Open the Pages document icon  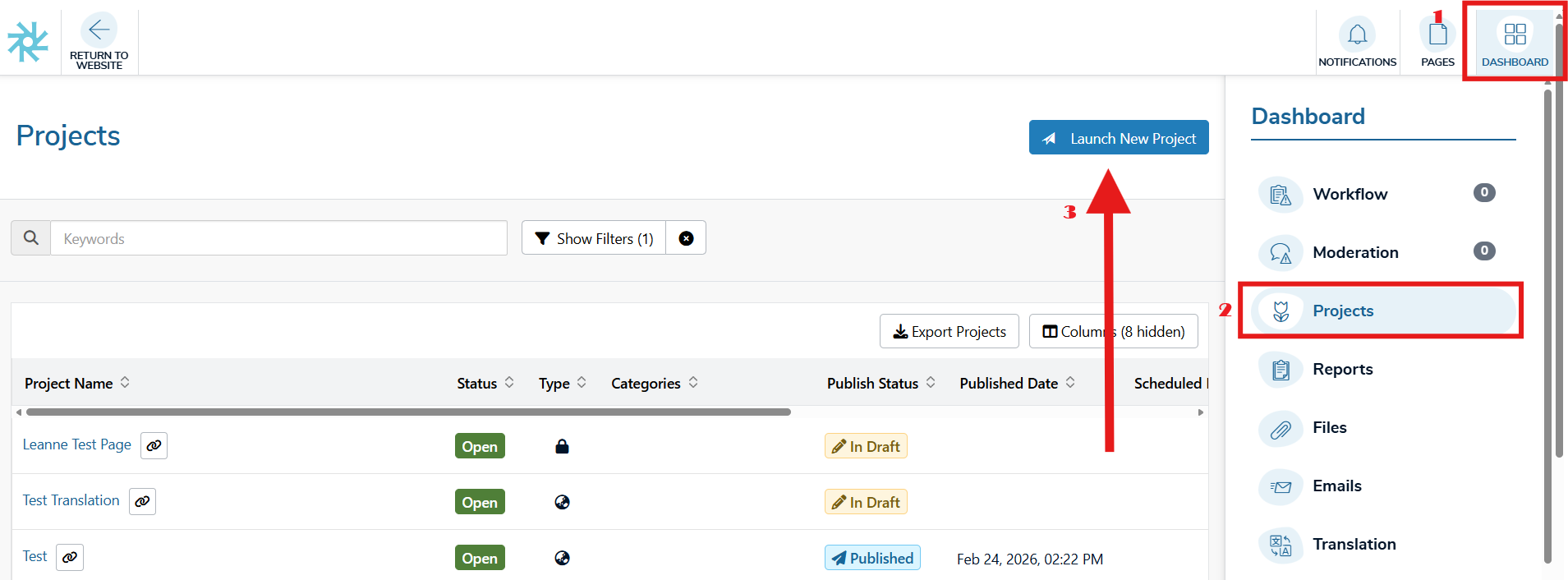tap(1437, 35)
